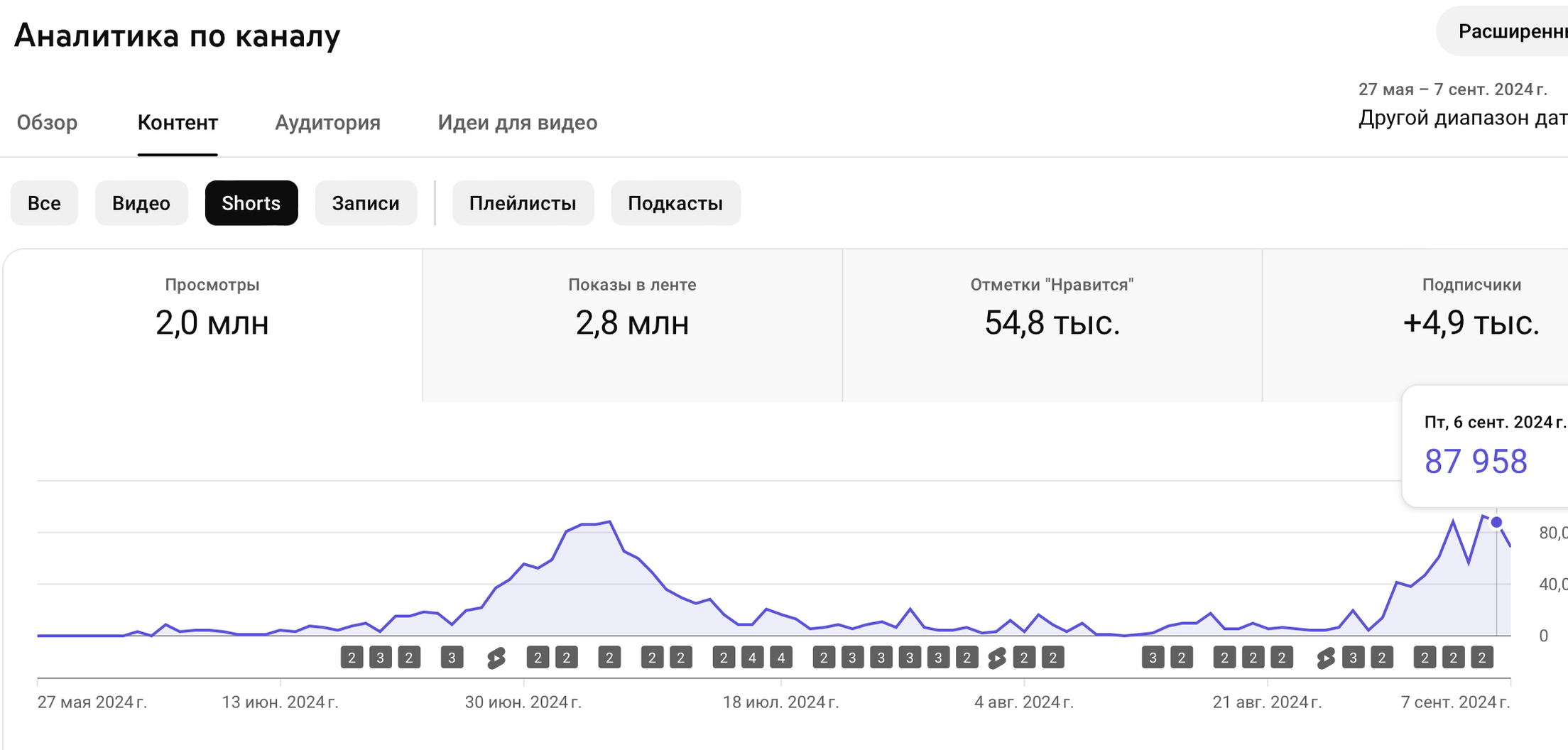Viewport: 1568px width, 750px height.
Task: Choose the Shorts filter chip
Action: 251,203
